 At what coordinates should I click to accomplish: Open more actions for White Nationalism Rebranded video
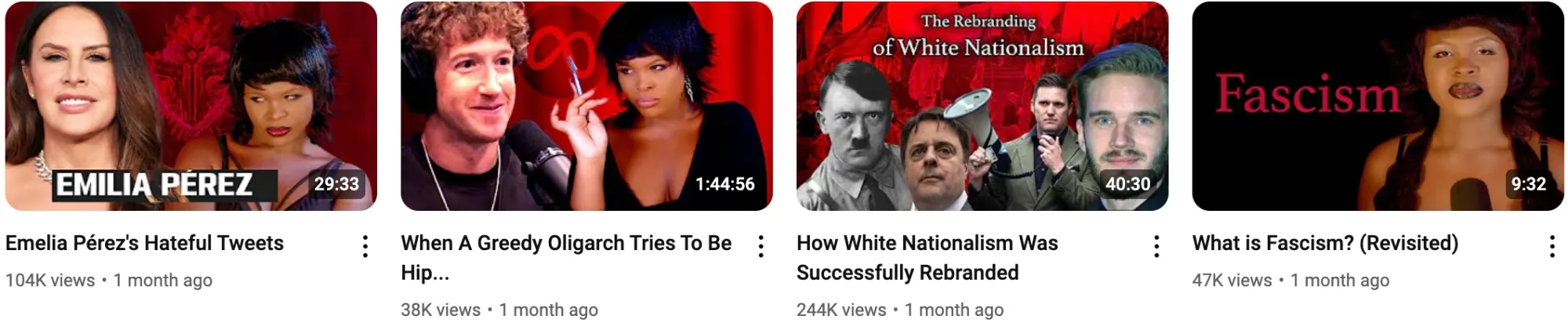(x=1156, y=247)
